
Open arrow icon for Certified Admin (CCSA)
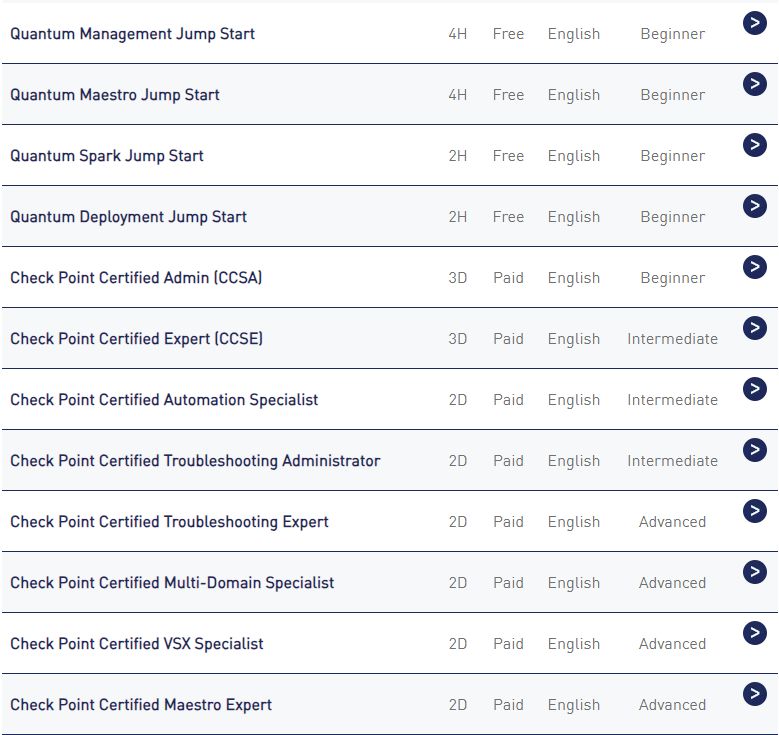tap(755, 267)
